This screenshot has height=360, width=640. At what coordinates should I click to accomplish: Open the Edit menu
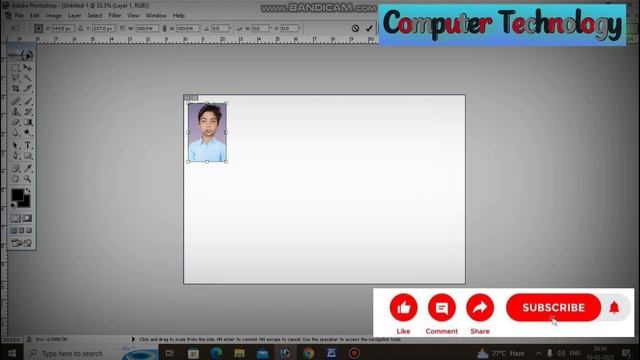[35, 16]
